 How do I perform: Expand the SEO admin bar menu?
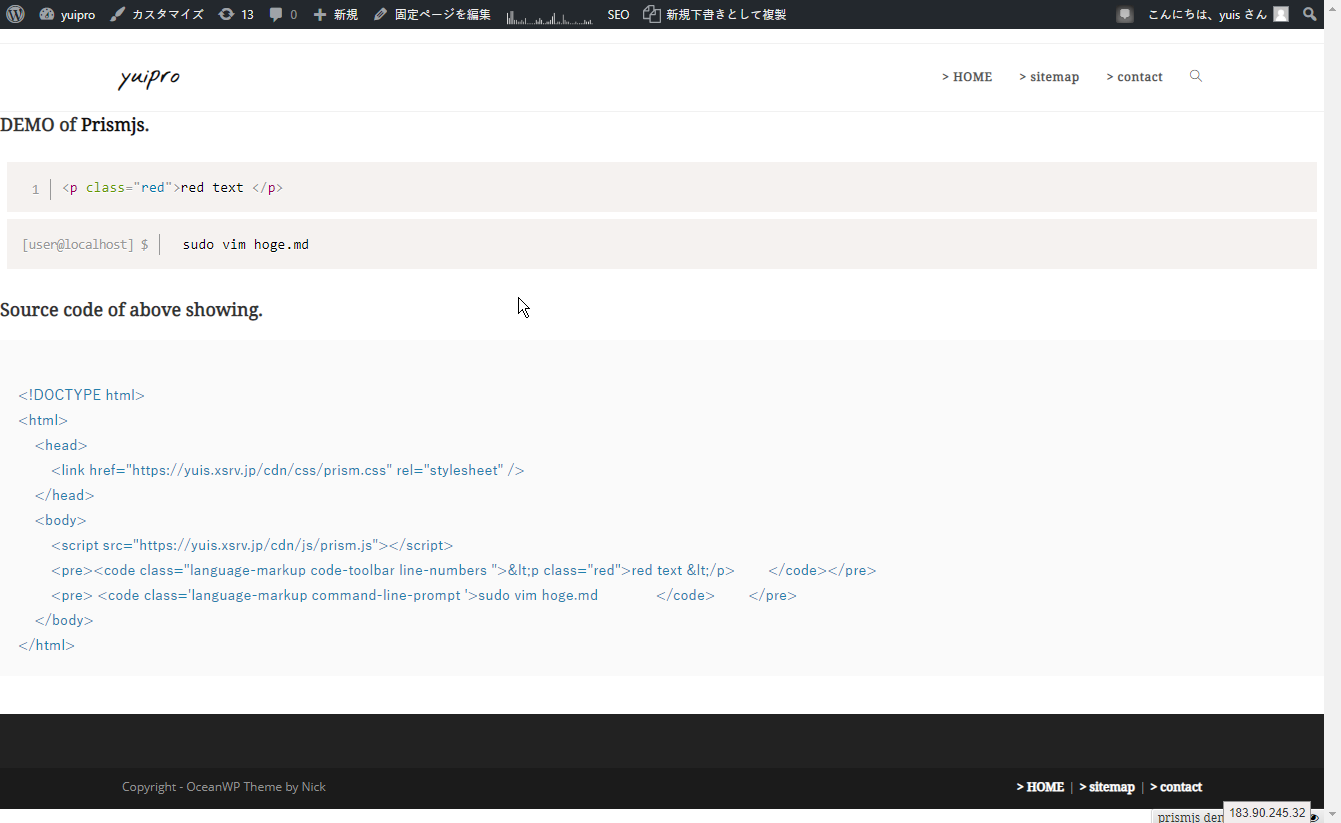618,15
